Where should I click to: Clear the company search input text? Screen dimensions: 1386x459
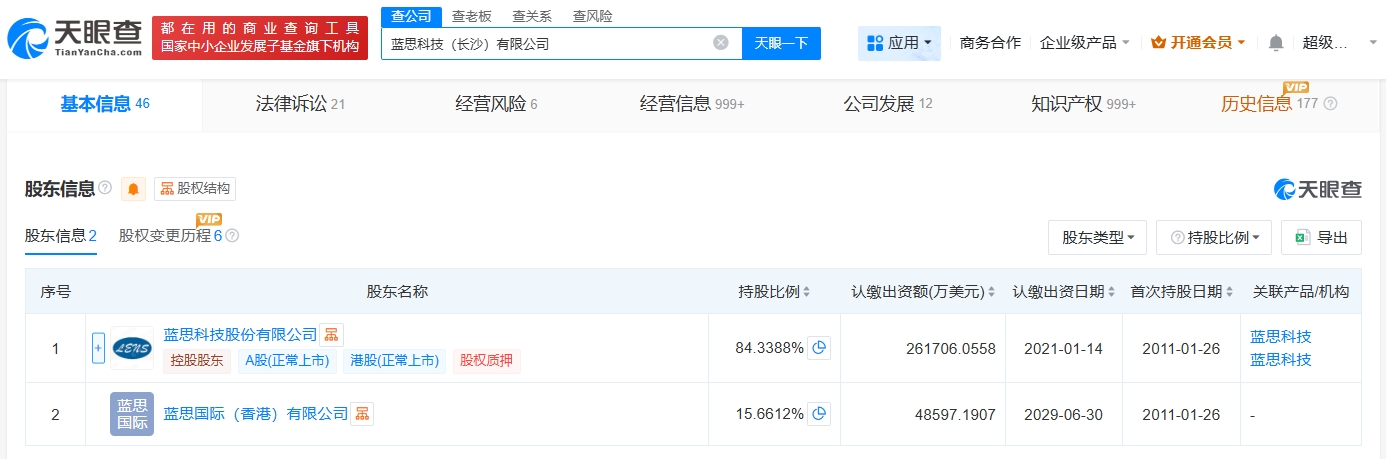pos(720,43)
